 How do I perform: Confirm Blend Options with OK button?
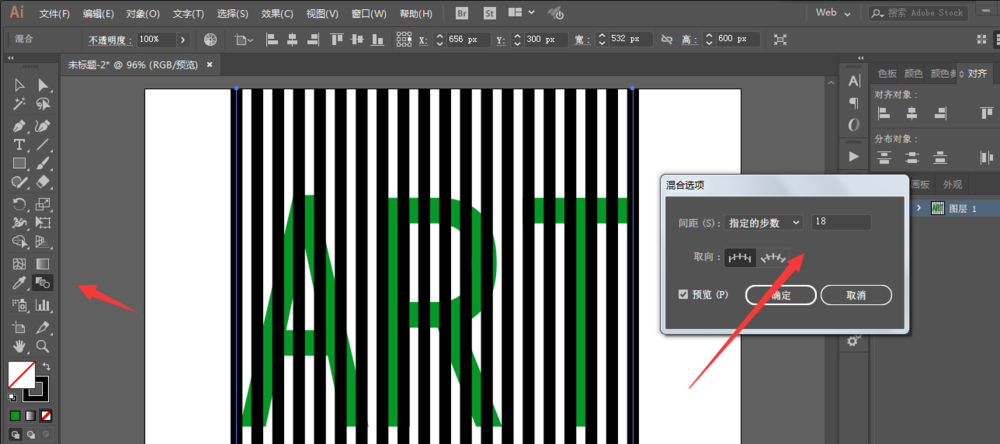[781, 295]
